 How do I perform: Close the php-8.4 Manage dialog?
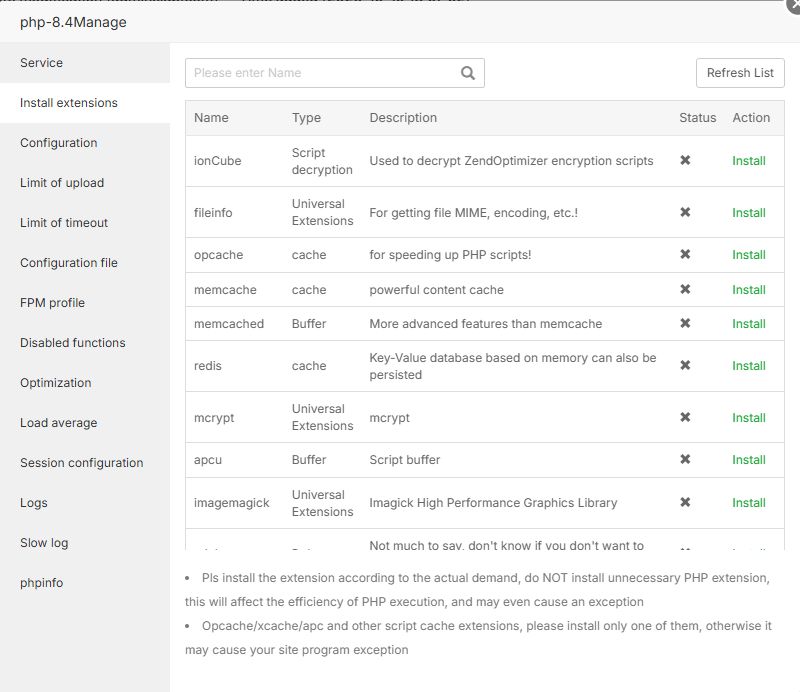point(794,5)
